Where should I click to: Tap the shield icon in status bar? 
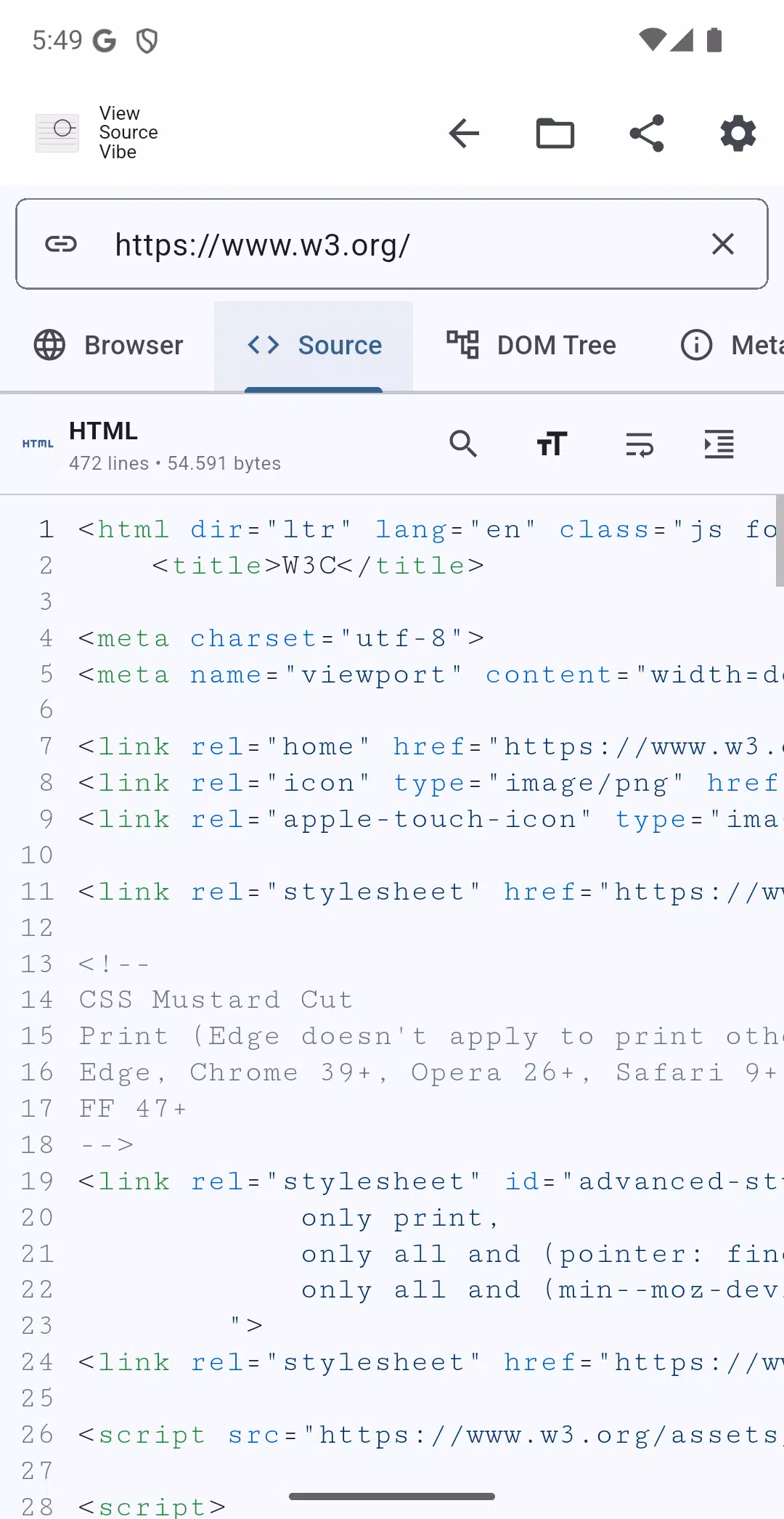[147, 41]
